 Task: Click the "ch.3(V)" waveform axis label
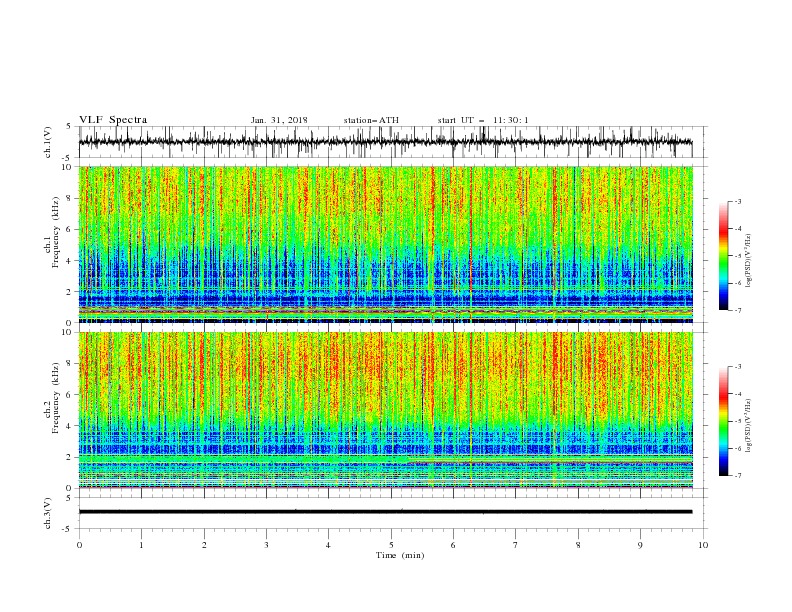point(48,513)
